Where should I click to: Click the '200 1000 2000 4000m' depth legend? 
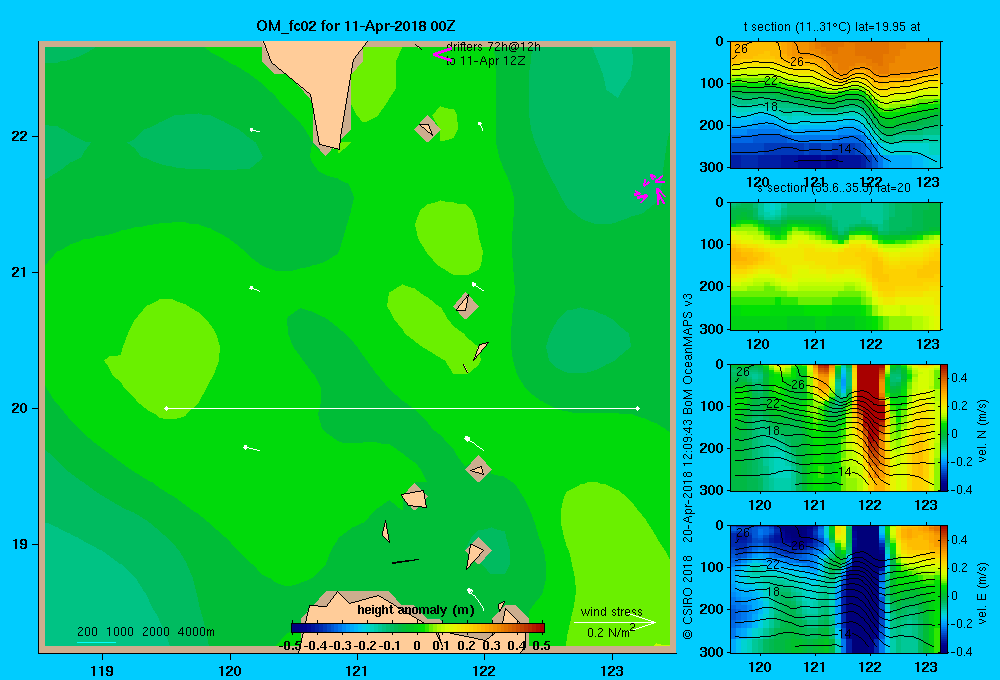145,632
